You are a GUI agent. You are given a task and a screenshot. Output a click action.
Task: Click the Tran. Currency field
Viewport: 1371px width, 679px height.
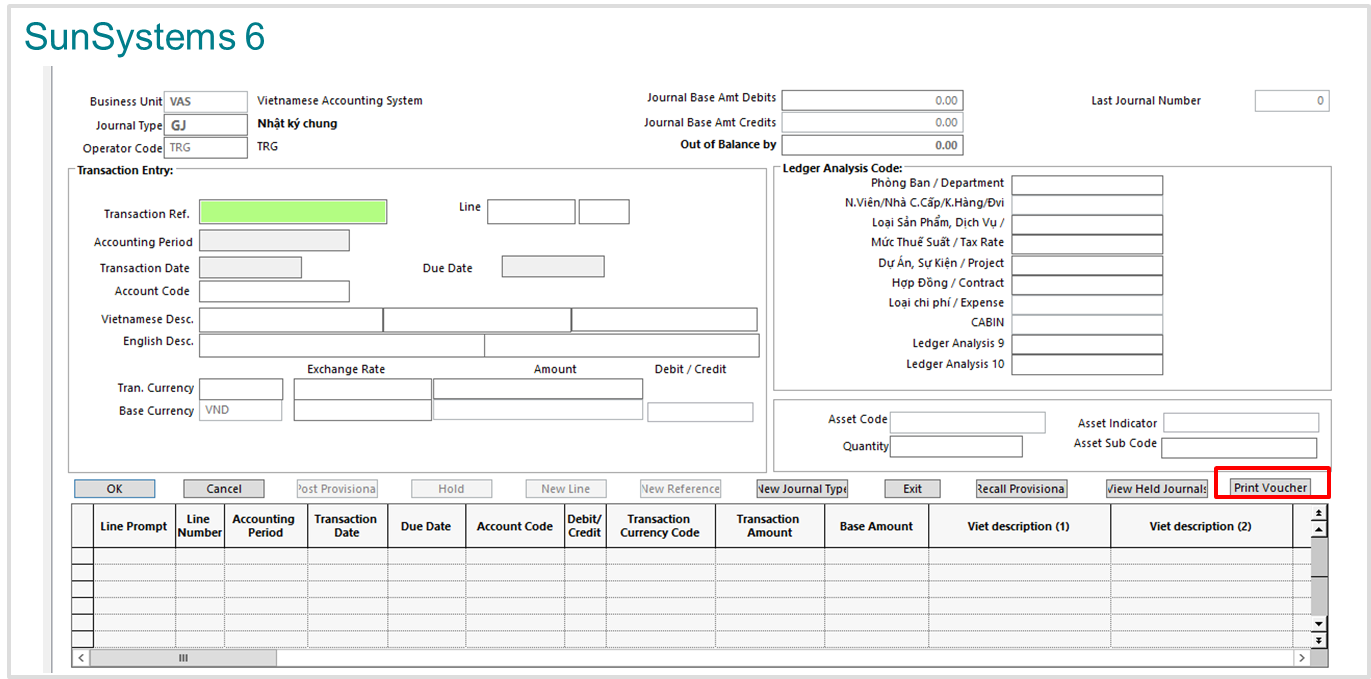click(241, 389)
